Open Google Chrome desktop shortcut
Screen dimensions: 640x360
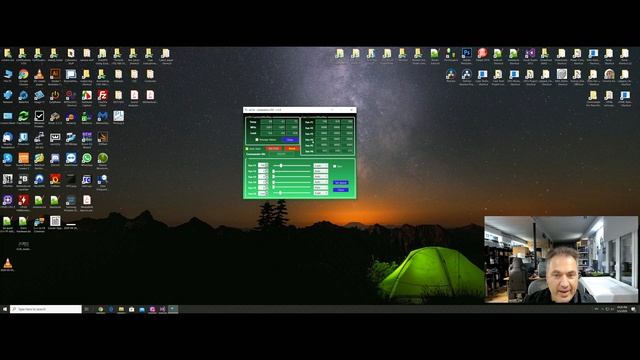click(23, 74)
